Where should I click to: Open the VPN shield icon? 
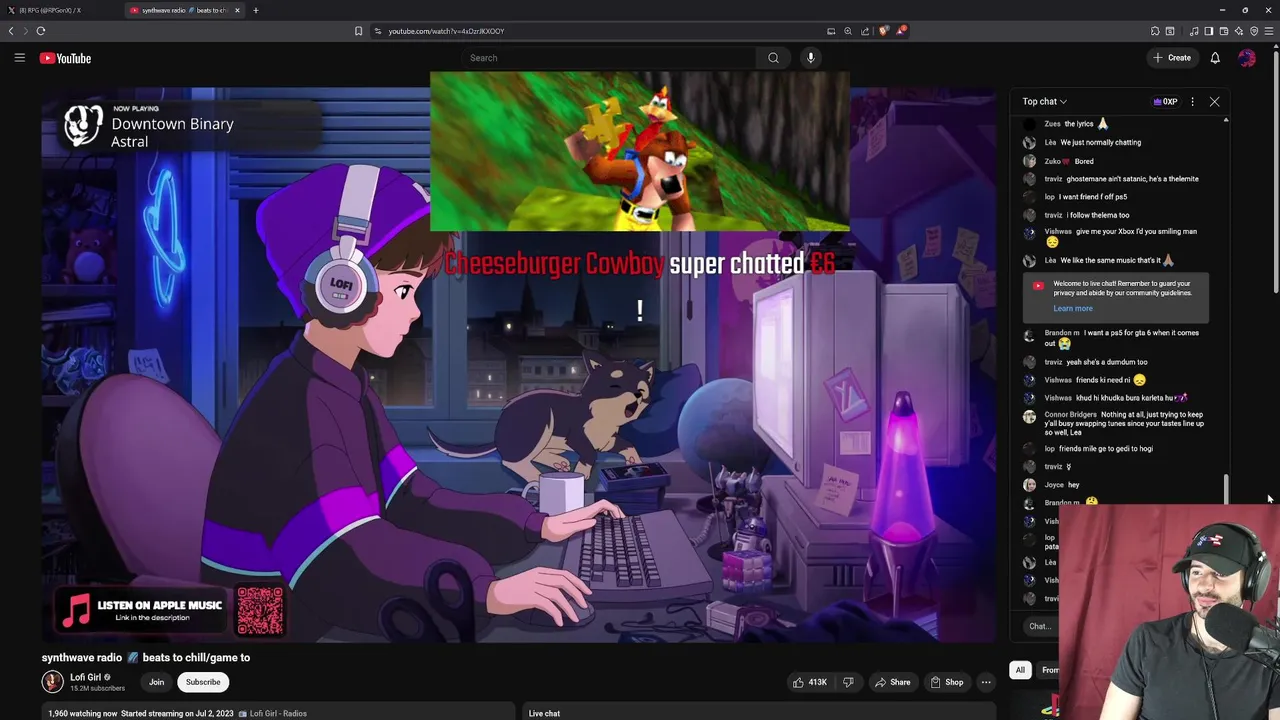(x=1254, y=31)
